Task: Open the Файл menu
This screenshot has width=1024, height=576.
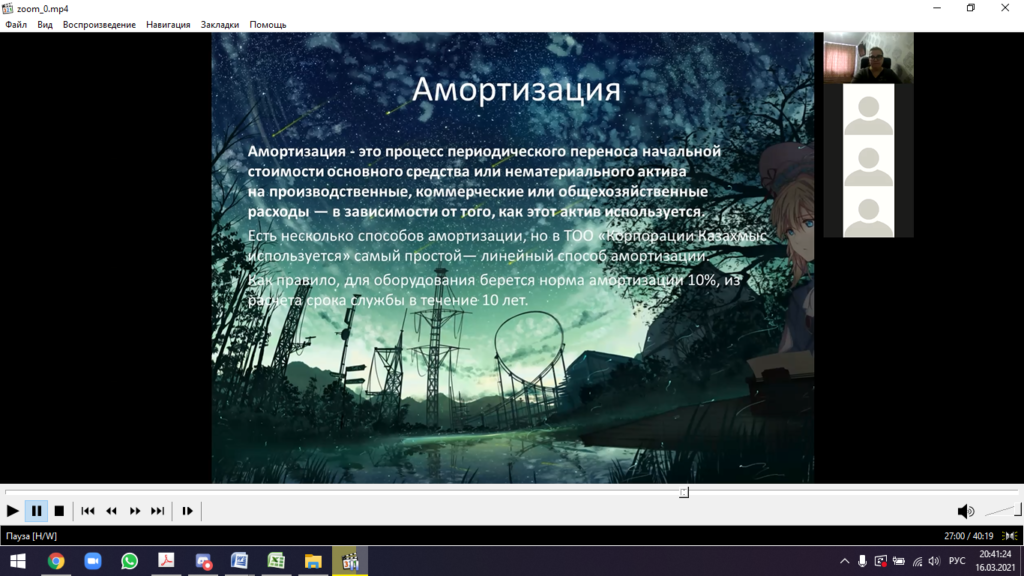Action: pos(16,25)
